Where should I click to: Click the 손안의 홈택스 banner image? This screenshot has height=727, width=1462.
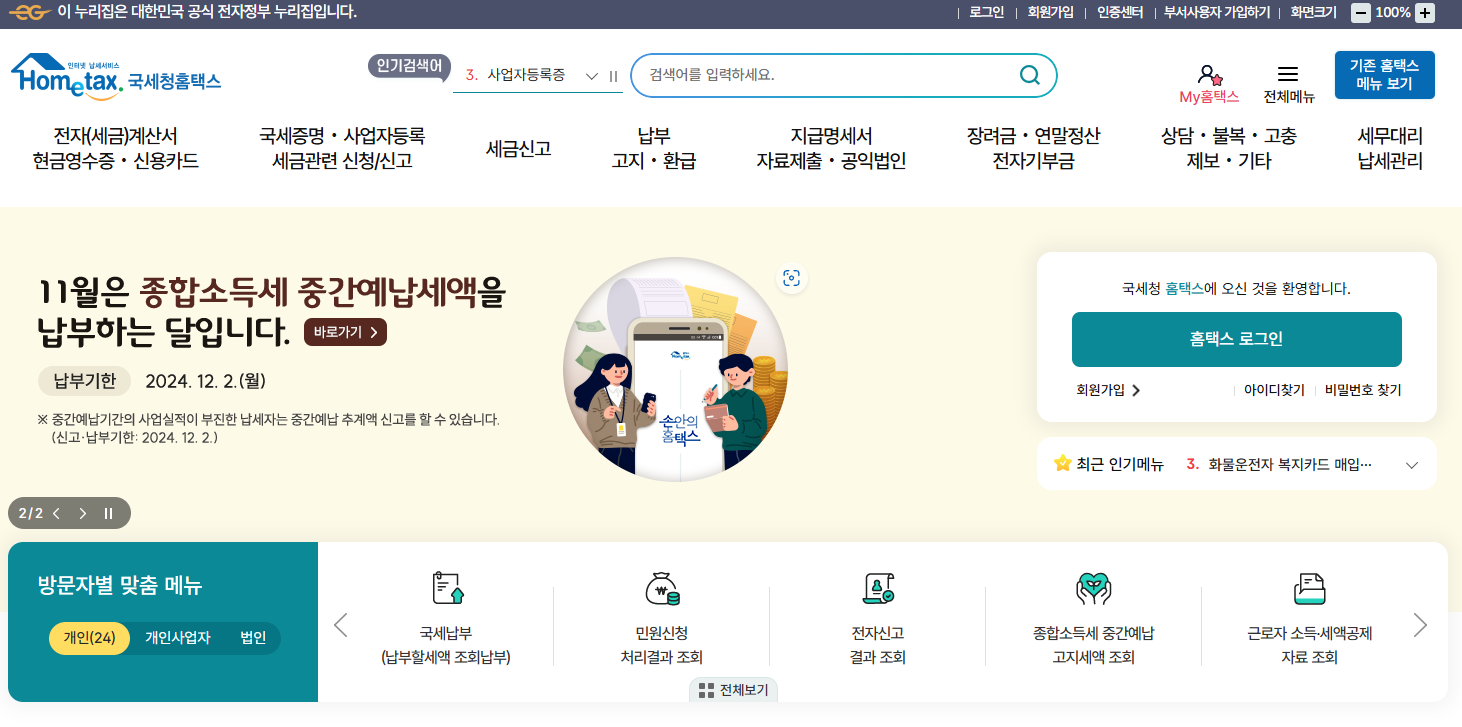676,369
